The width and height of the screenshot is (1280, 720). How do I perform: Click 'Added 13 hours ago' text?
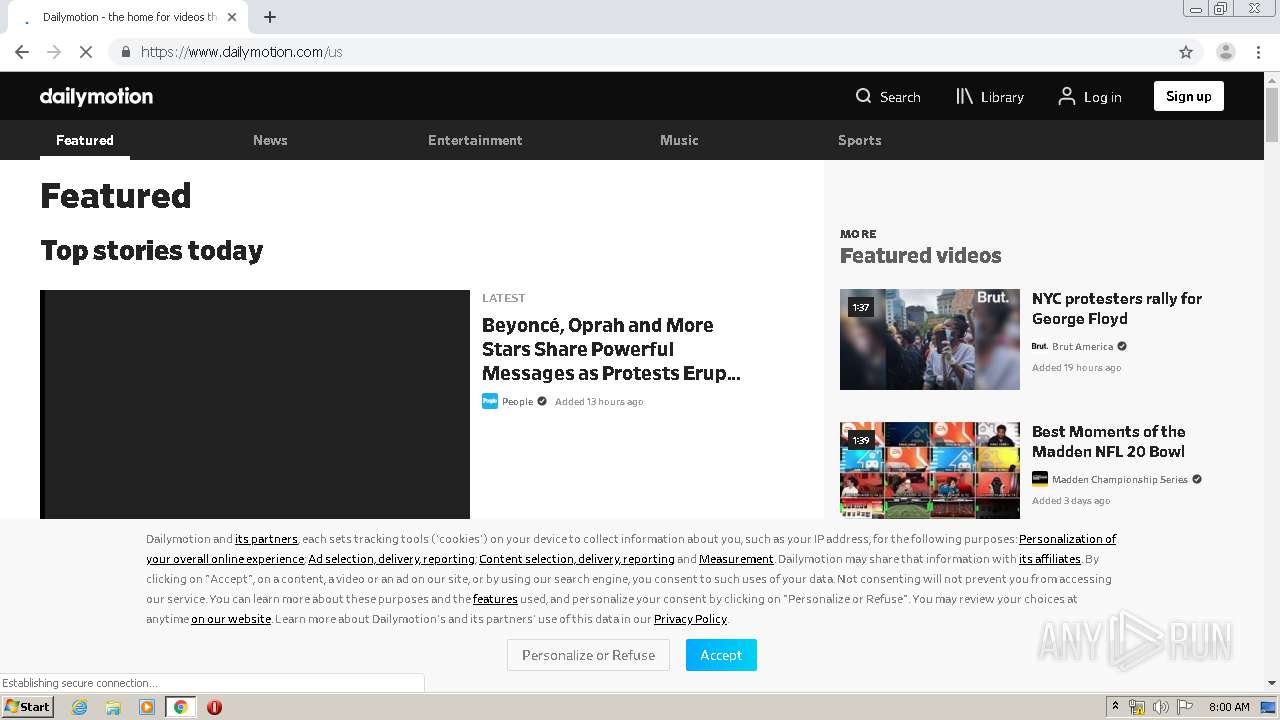tap(599, 402)
